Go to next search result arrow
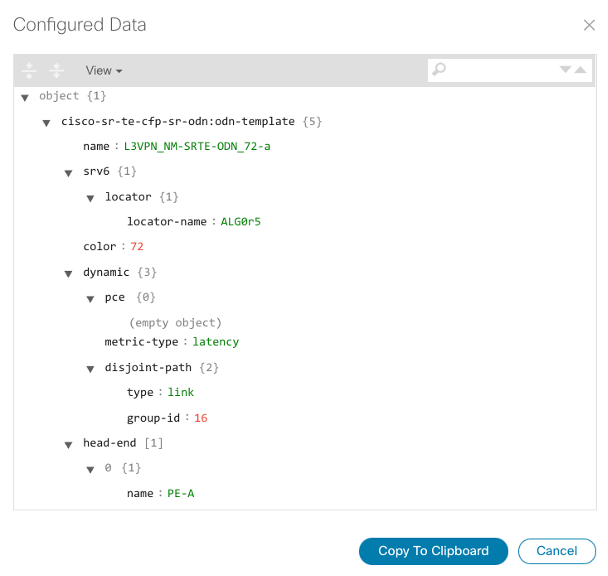608x576 pixels. (x=566, y=69)
